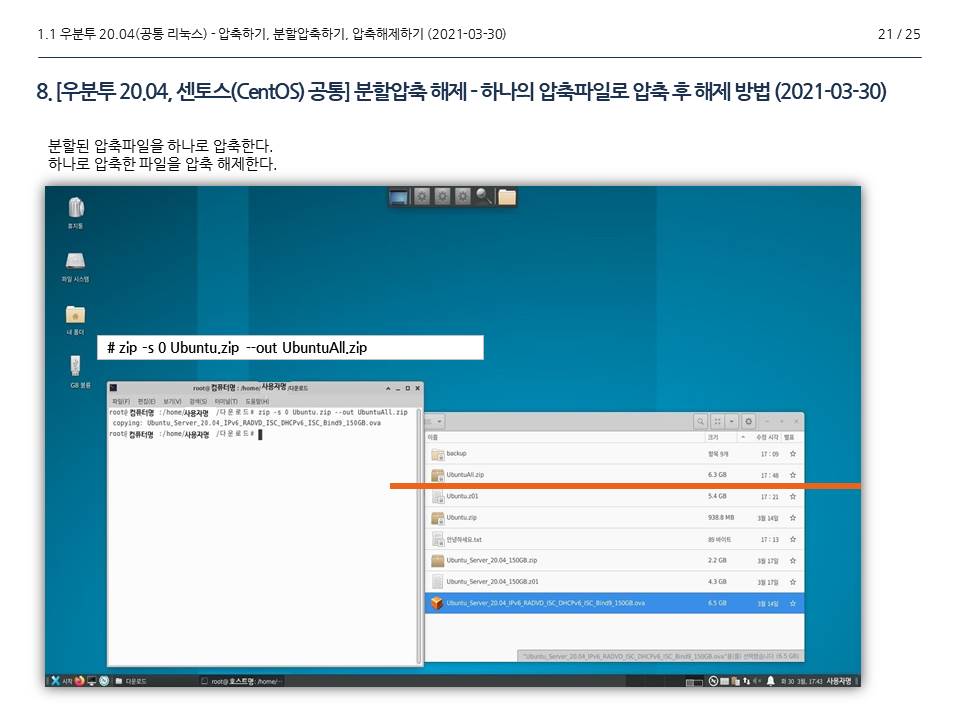This screenshot has width=960, height=720.
Task: Select Ubuntu_Server_20.04_150GB.zip file
Action: pyautogui.click(x=615, y=561)
